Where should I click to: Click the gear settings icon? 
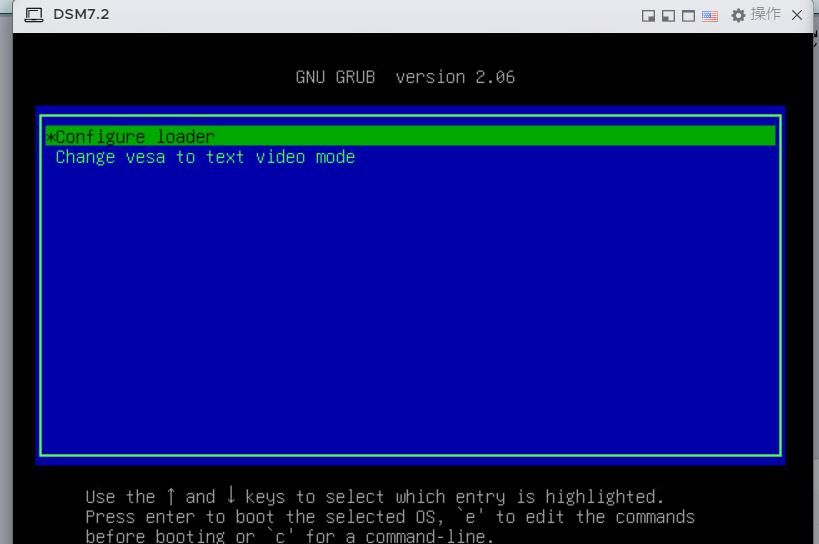tap(738, 15)
